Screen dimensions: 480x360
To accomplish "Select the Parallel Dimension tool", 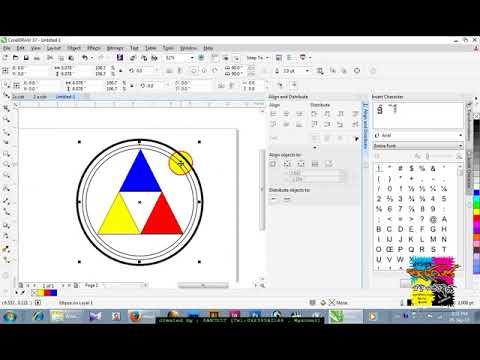I will [6, 201].
